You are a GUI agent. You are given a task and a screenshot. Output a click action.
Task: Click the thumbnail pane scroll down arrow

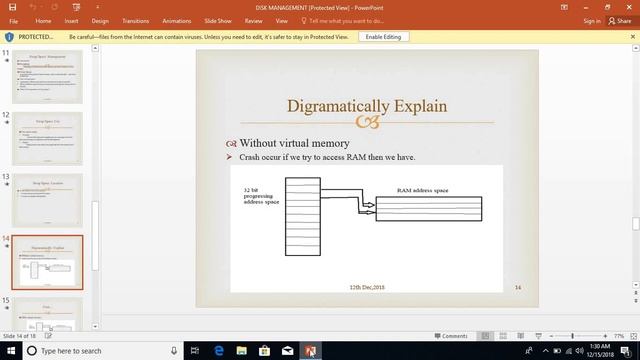click(x=95, y=326)
